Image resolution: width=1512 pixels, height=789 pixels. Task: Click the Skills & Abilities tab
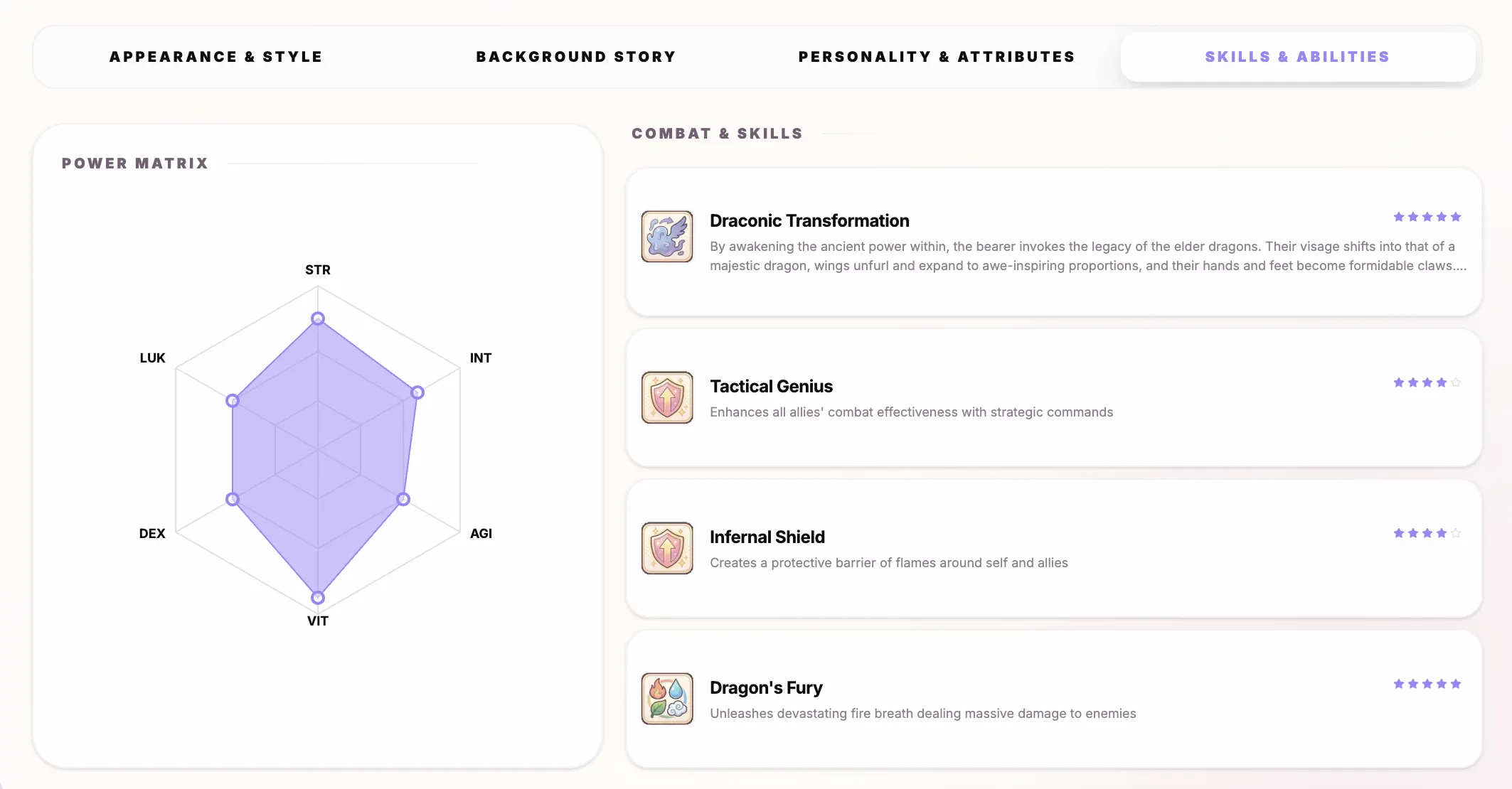[1297, 56]
